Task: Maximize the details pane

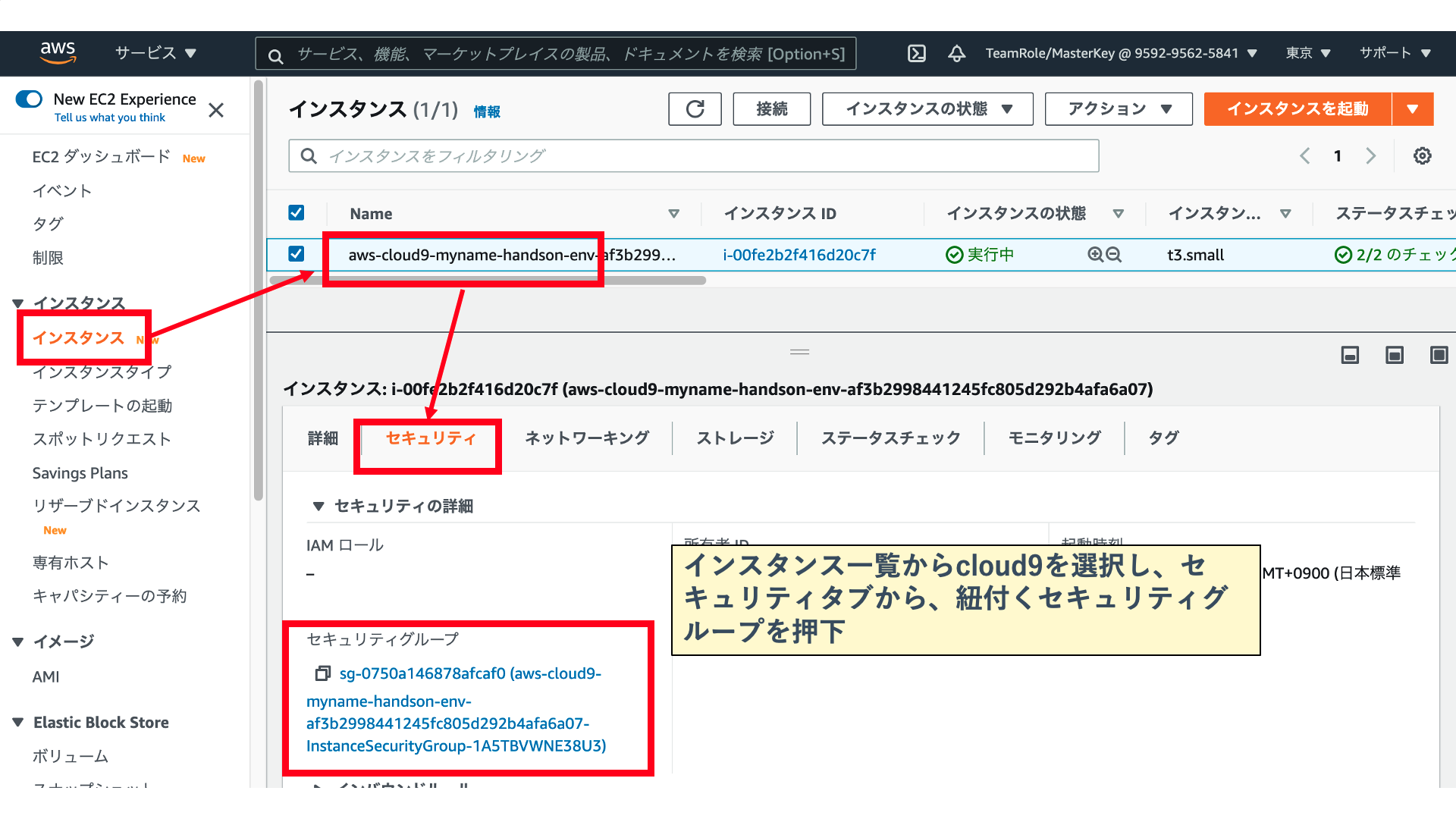Action: point(1439,355)
